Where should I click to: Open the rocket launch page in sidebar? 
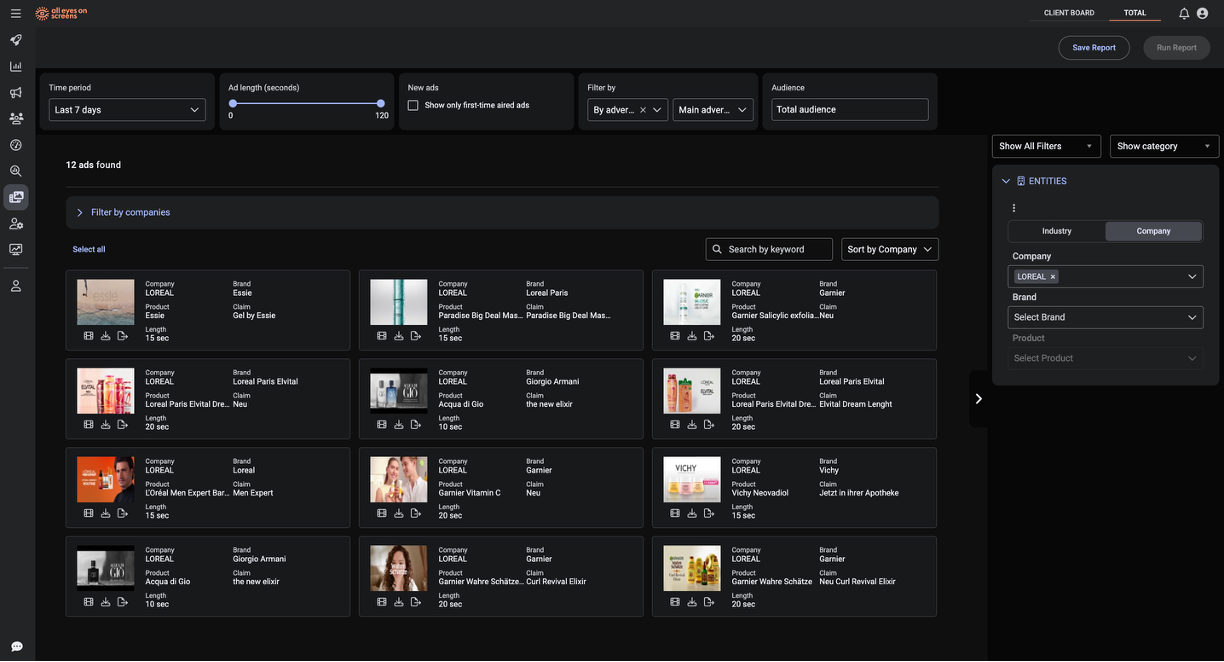click(16, 40)
